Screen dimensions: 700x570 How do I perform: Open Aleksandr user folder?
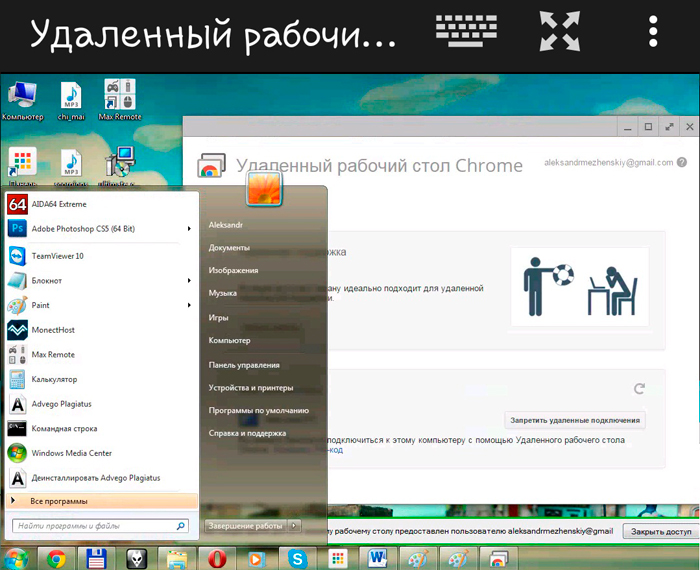226,225
